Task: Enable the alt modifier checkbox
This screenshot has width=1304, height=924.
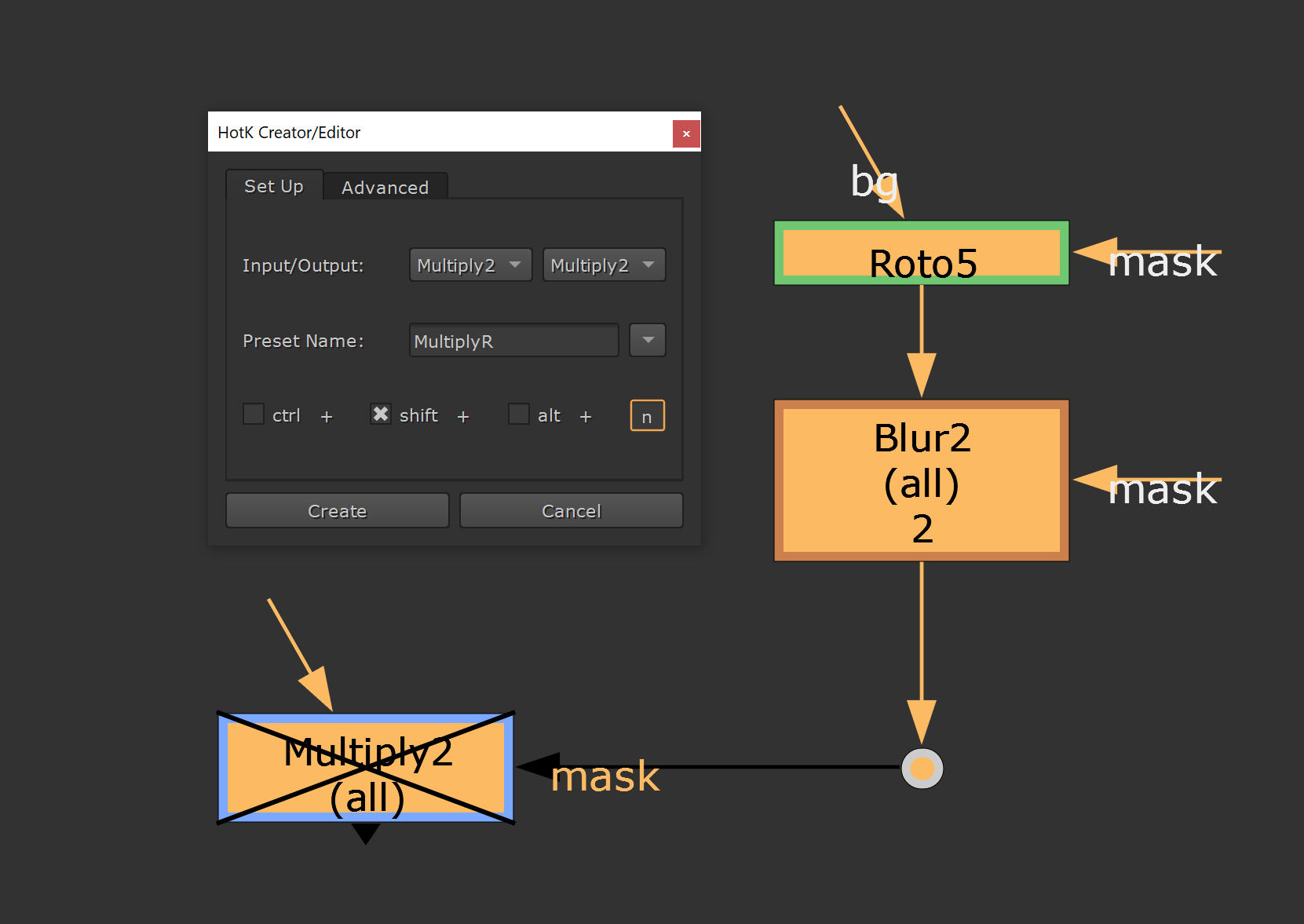Action: pos(518,414)
